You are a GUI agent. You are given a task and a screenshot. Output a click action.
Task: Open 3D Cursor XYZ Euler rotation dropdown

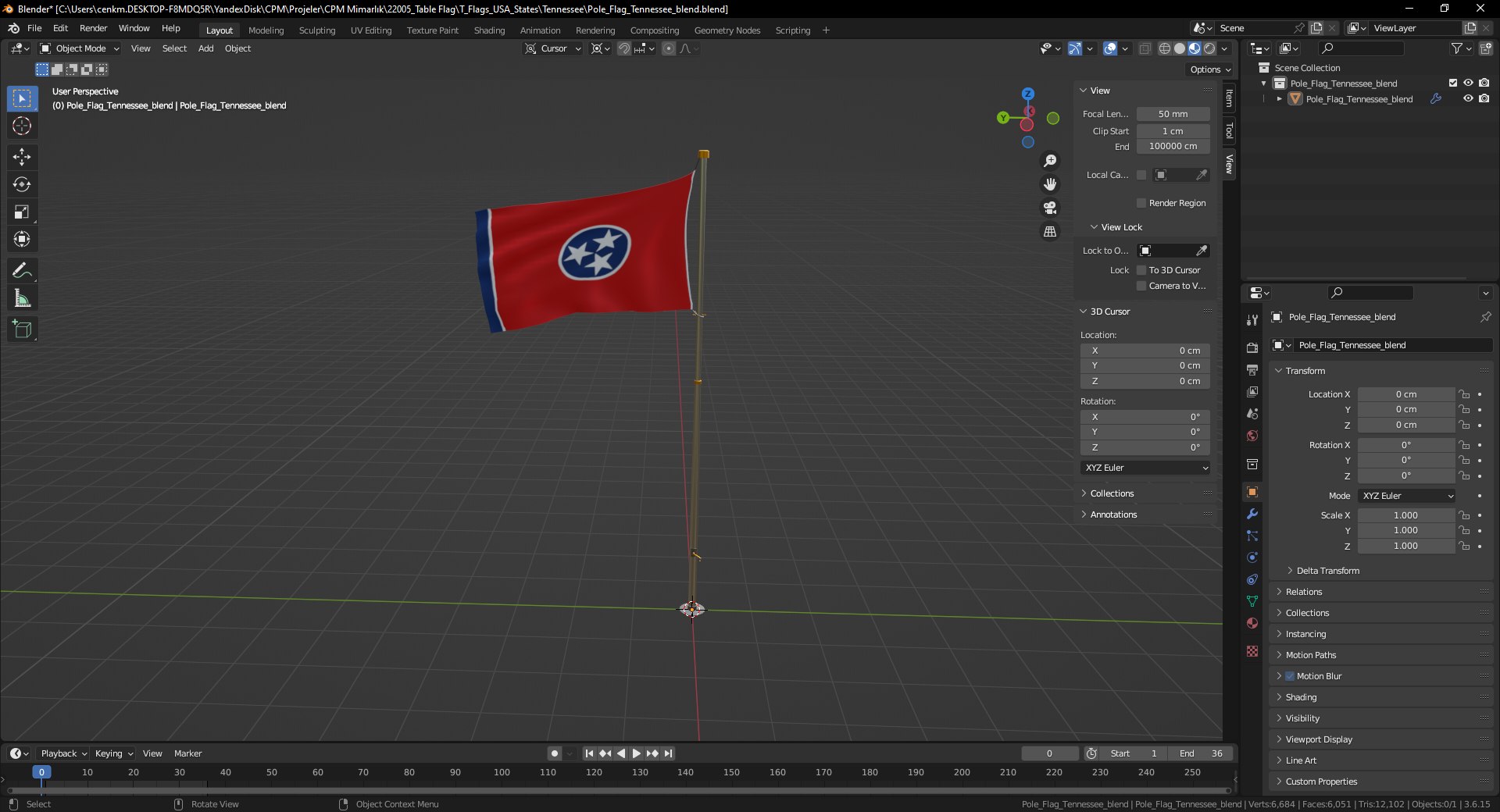click(1145, 468)
